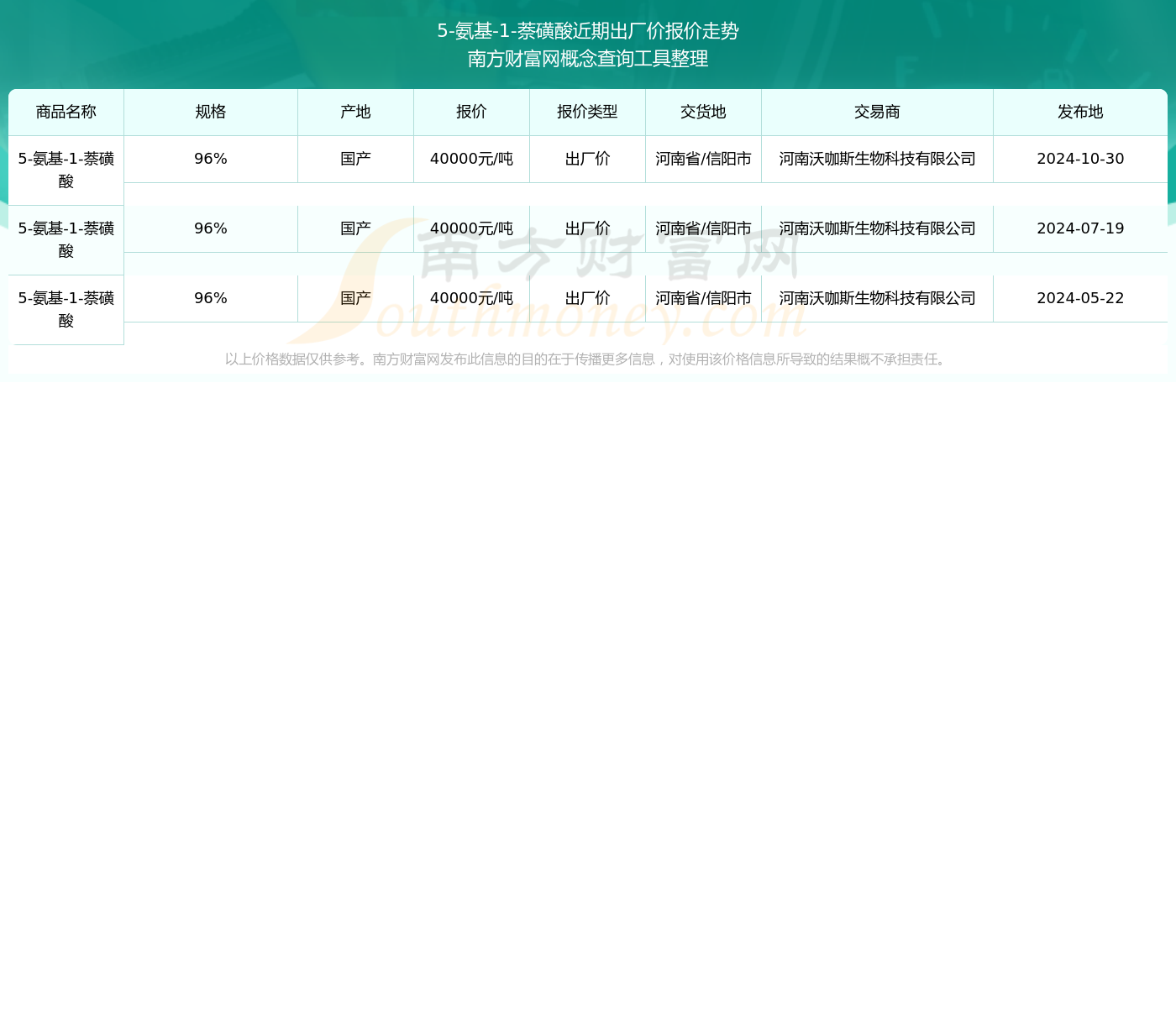1176x1012 pixels.
Task: Click 40000元/吨 in the 2024-05-22 row
Action: [471, 298]
